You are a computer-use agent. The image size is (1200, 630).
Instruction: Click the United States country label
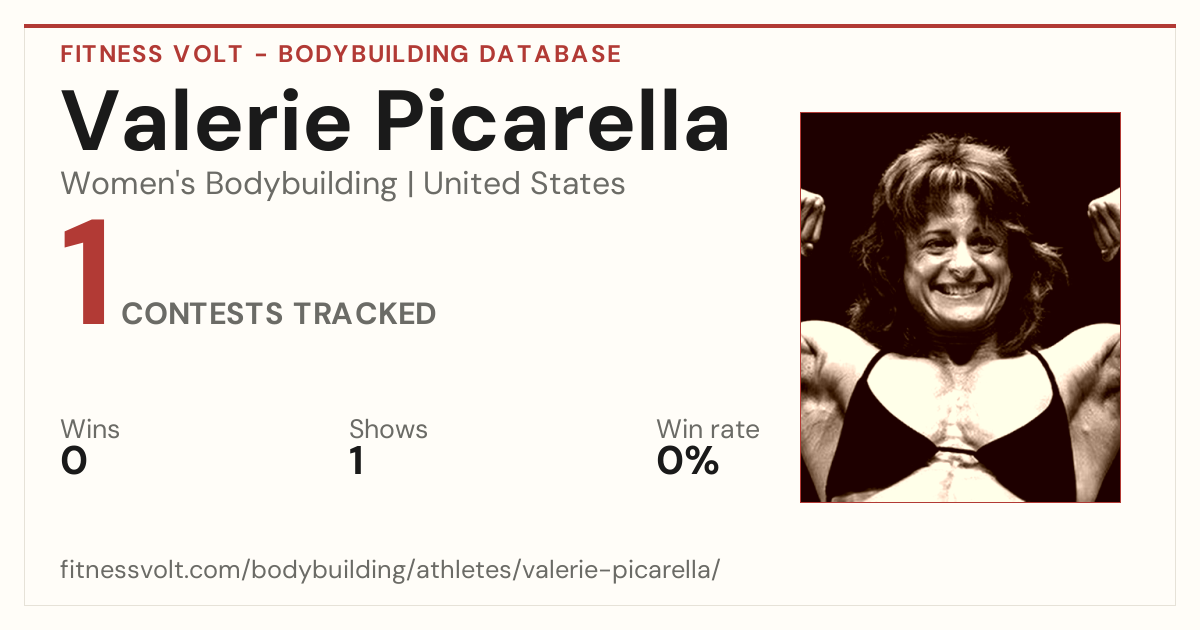click(x=524, y=184)
